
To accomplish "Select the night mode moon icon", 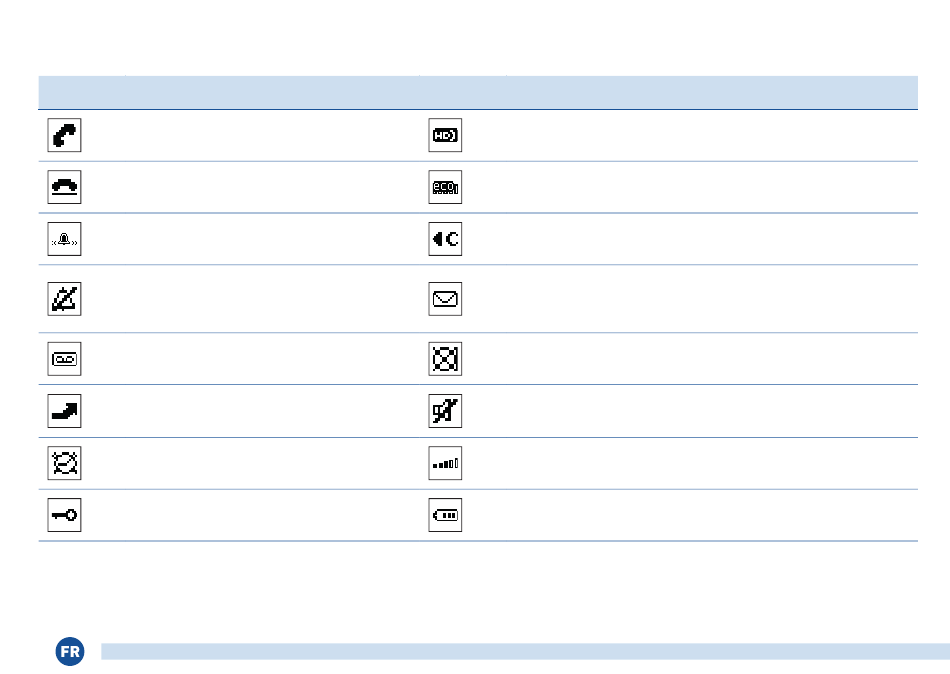I will coord(445,239).
